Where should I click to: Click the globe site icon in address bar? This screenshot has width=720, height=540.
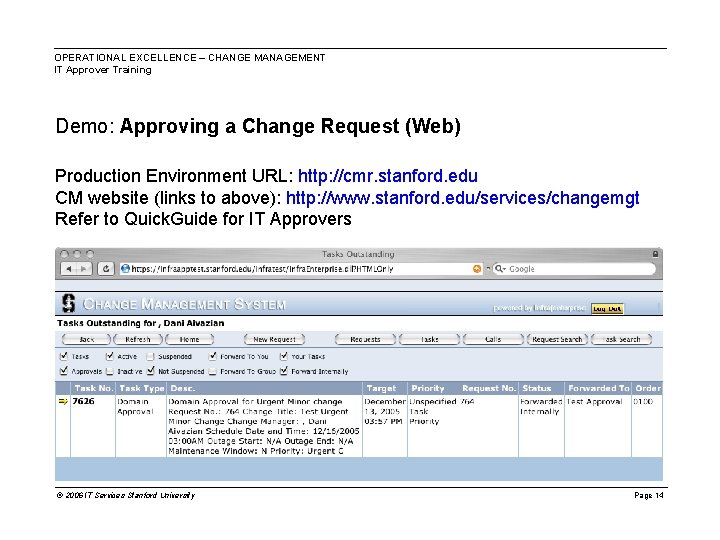click(125, 269)
